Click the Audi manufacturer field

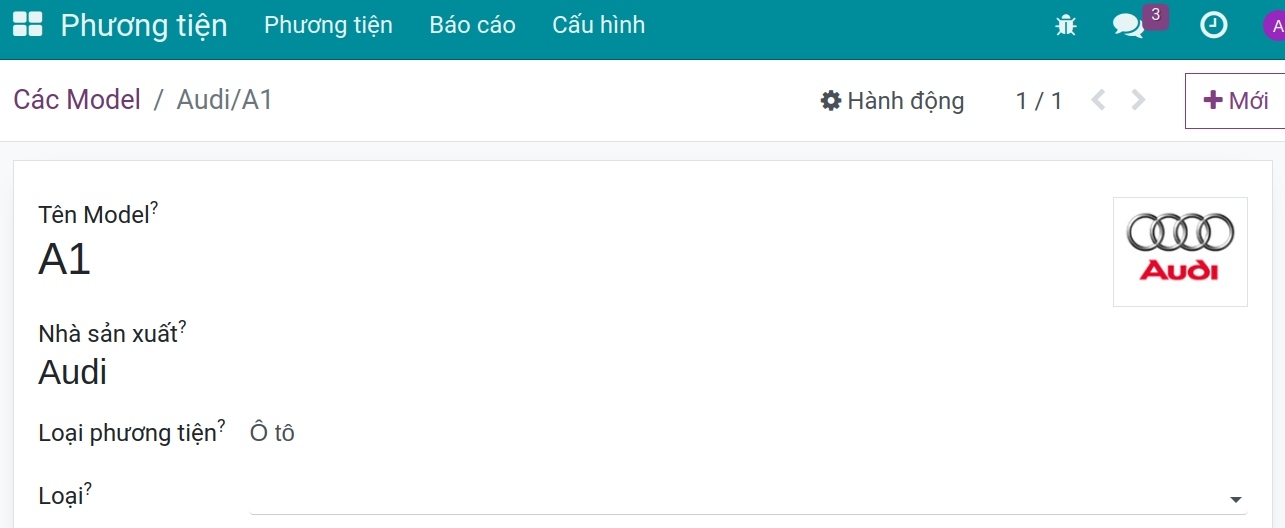coord(73,372)
